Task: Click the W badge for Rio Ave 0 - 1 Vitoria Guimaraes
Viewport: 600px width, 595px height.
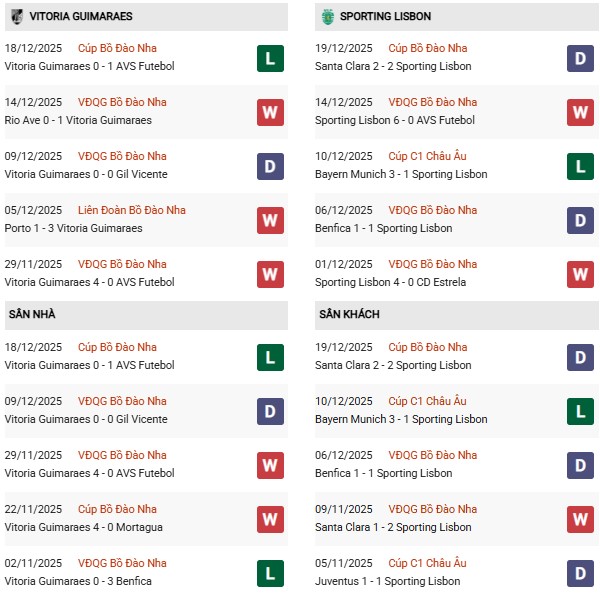Action: coord(270,112)
